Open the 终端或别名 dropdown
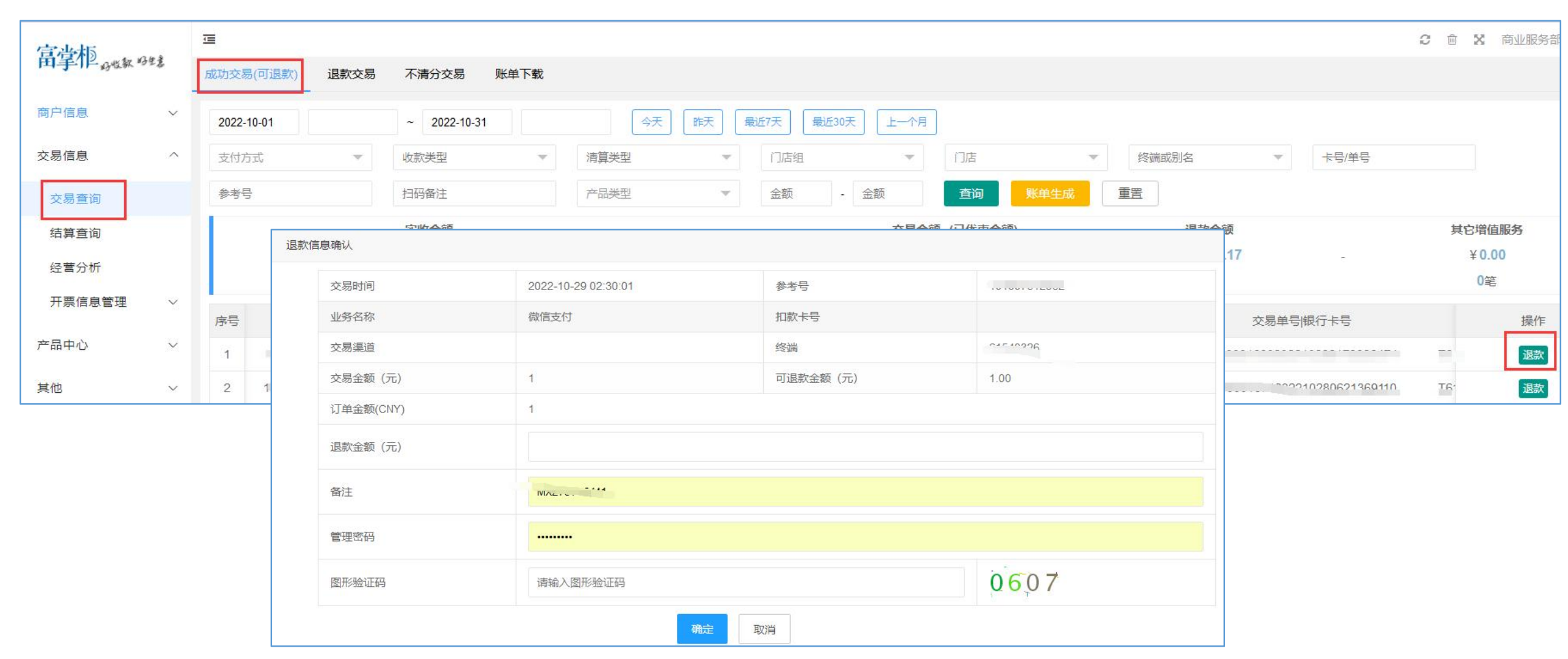This screenshot has height=659, width=1568. tap(1209, 157)
